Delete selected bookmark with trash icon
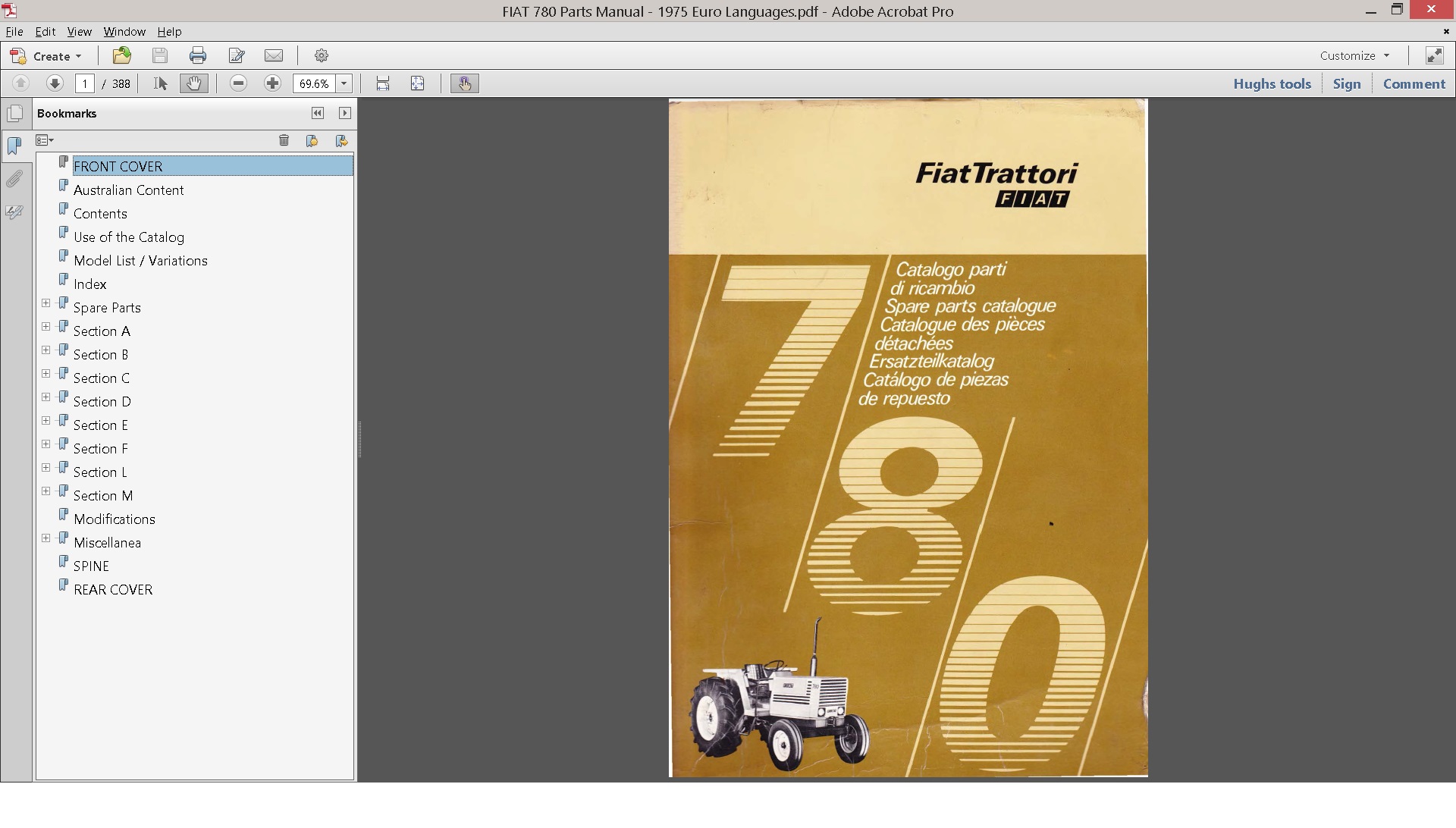 pyautogui.click(x=284, y=140)
